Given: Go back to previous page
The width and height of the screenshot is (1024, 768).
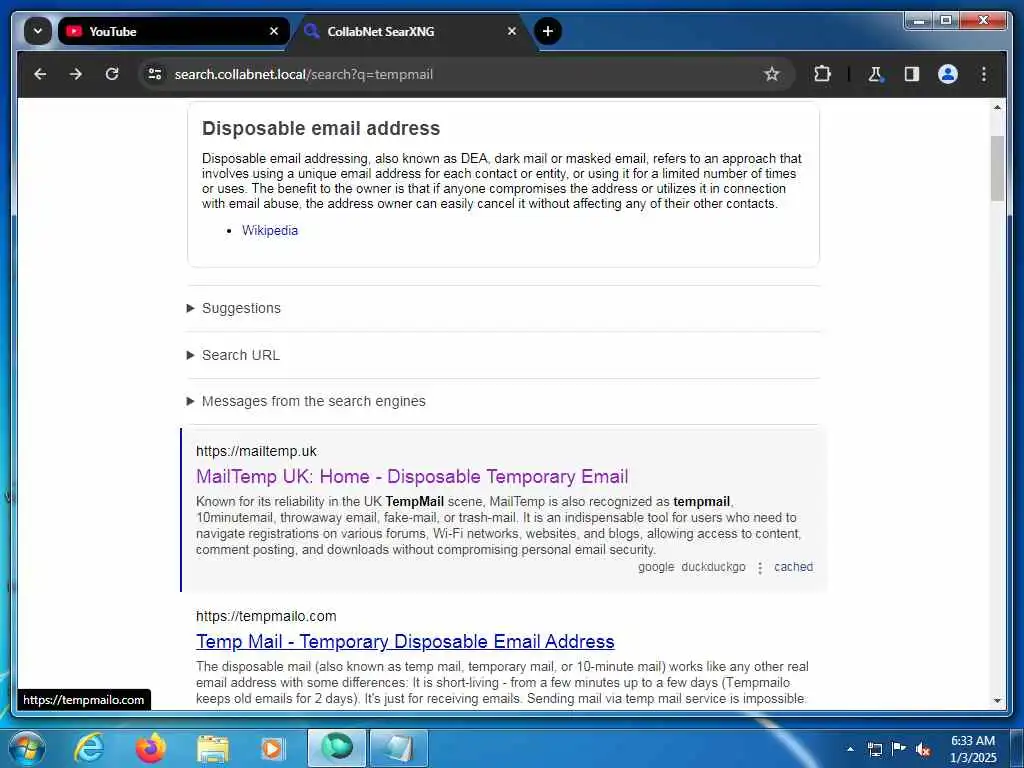Looking at the screenshot, I should [40, 74].
